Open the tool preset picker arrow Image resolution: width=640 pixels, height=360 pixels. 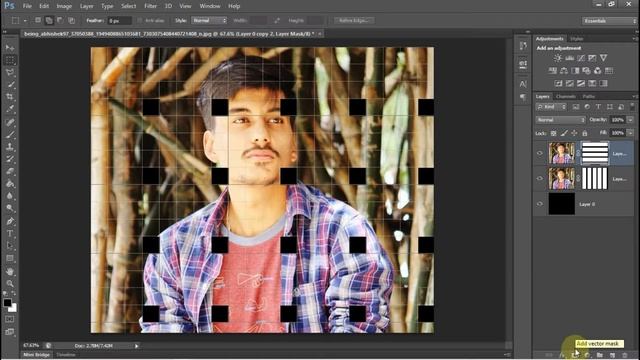(x=25, y=20)
